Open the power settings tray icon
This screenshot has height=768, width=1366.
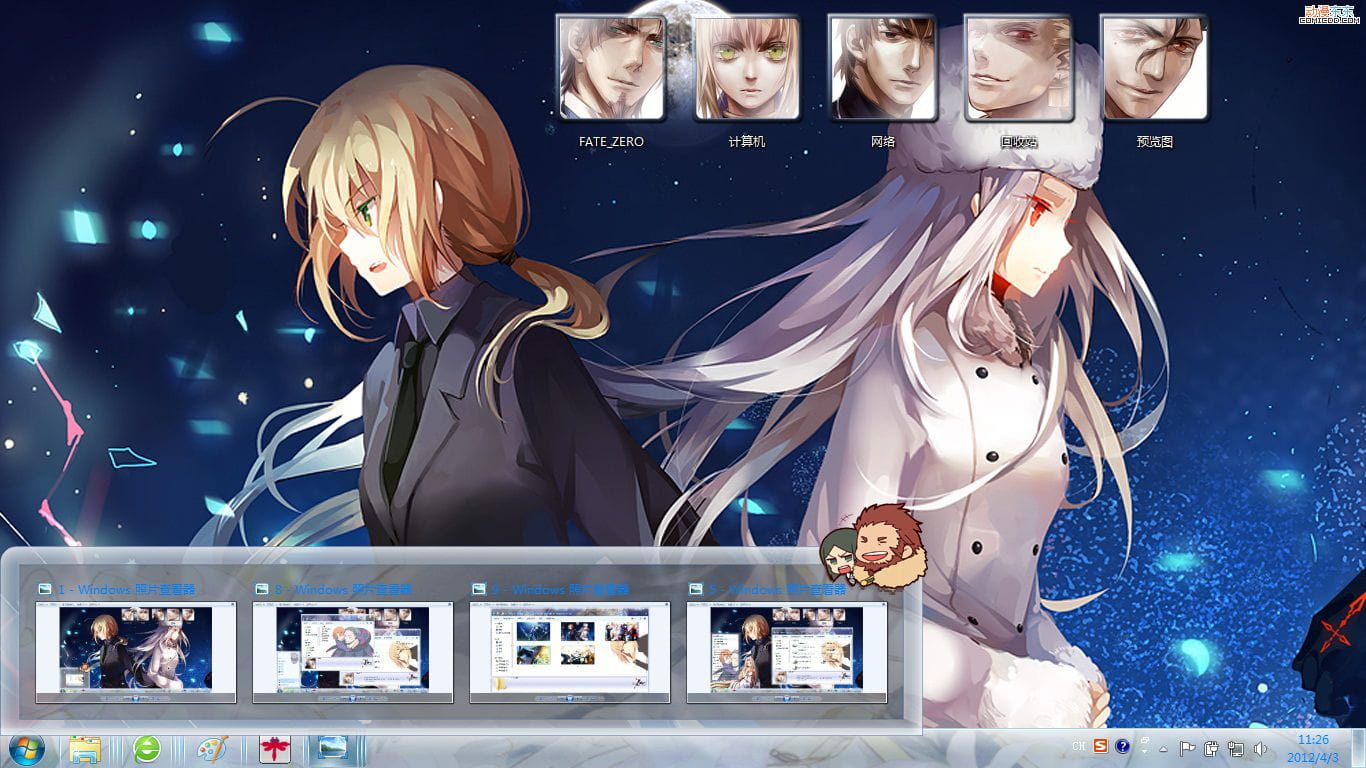point(1210,748)
